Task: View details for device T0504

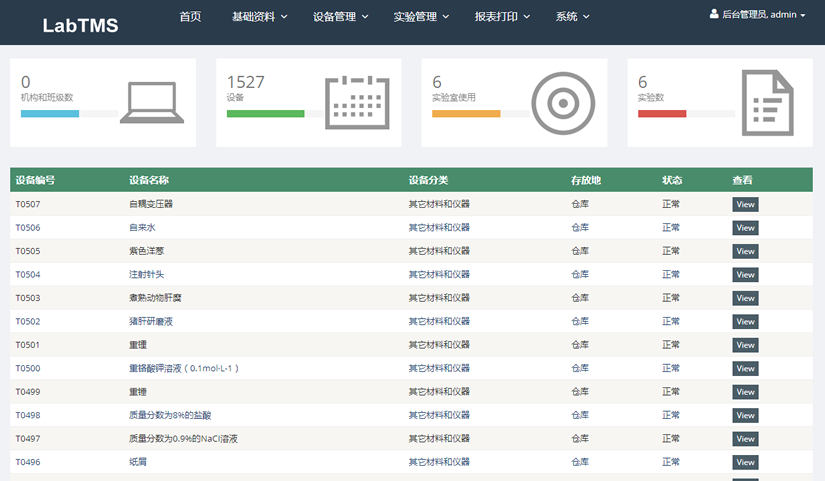Action: [745, 275]
